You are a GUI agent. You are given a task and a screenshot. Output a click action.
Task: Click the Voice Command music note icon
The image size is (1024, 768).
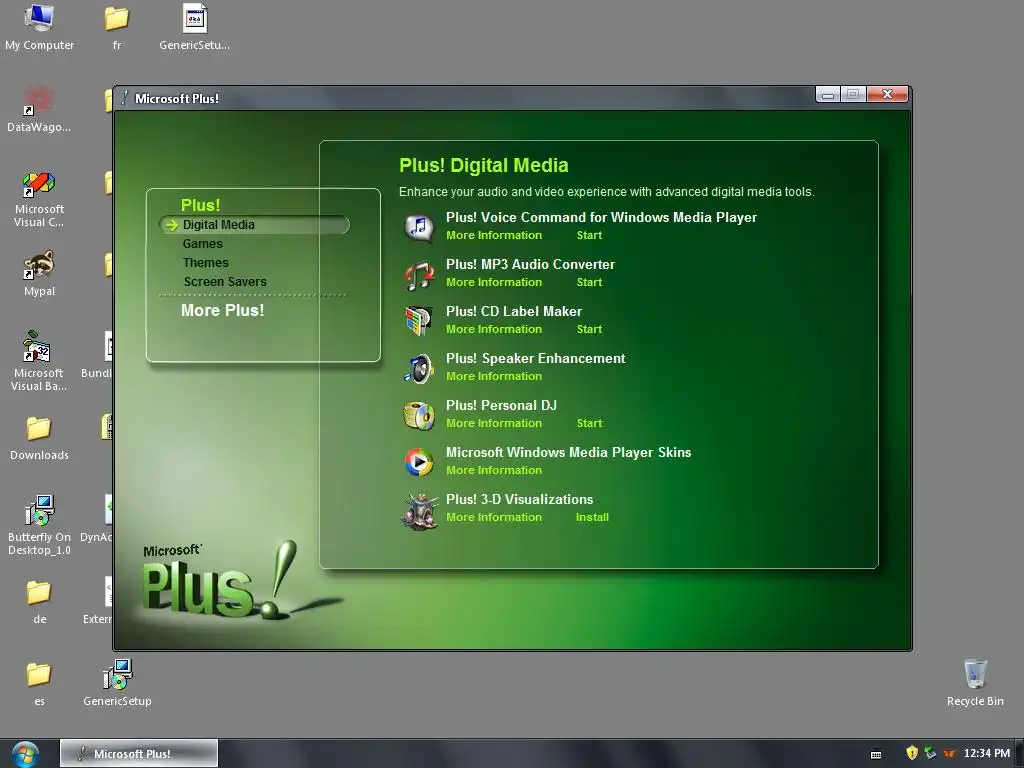[419, 227]
